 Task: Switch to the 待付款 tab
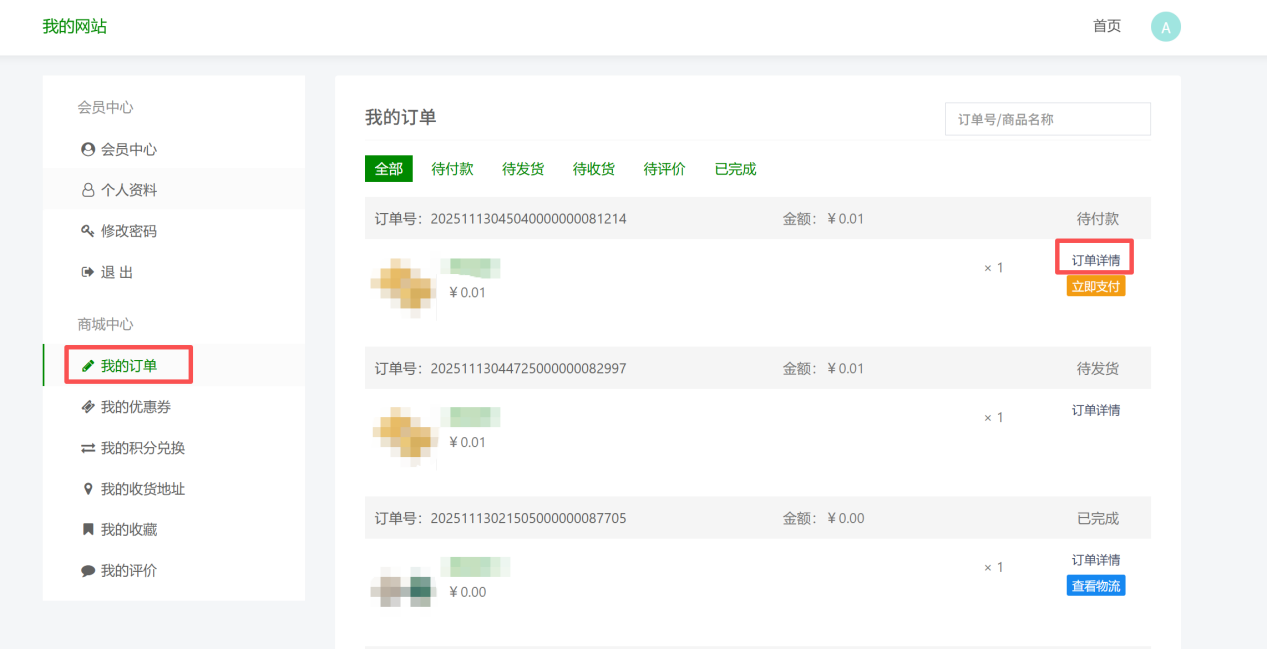(452, 169)
